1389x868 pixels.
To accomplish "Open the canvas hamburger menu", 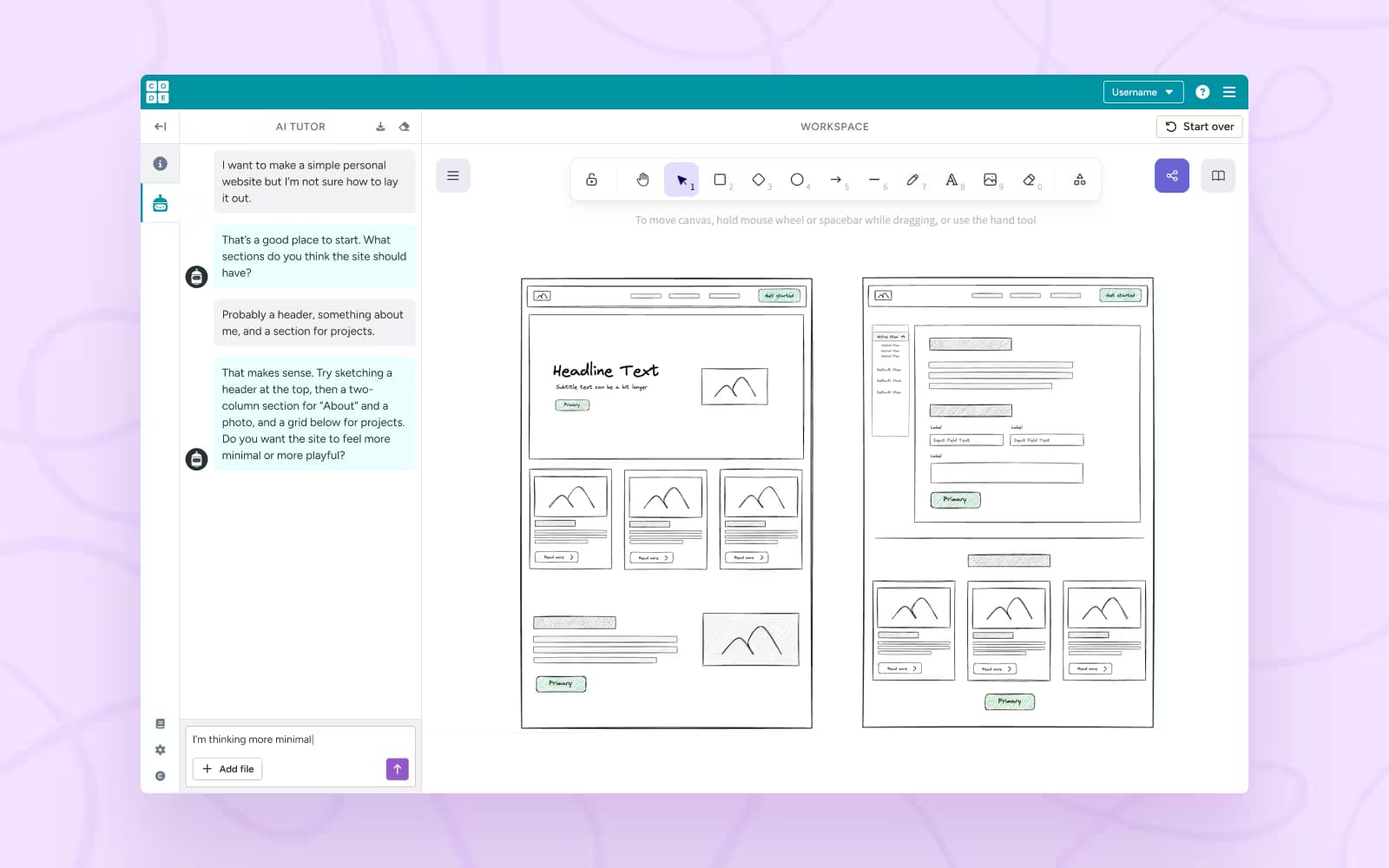I will [453, 176].
